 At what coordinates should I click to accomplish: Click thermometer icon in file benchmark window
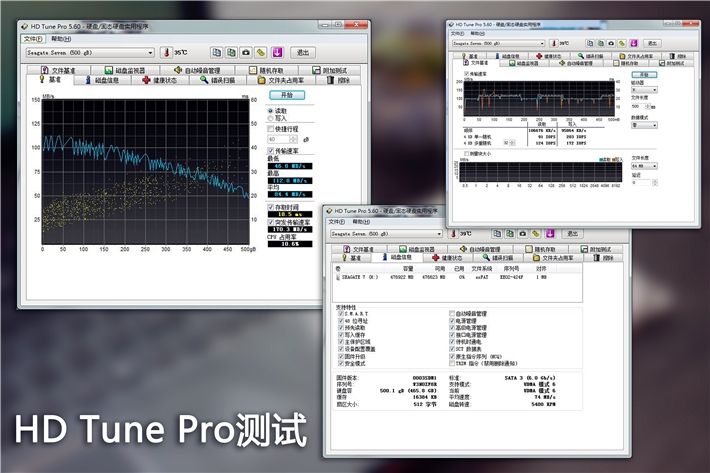coord(553,43)
